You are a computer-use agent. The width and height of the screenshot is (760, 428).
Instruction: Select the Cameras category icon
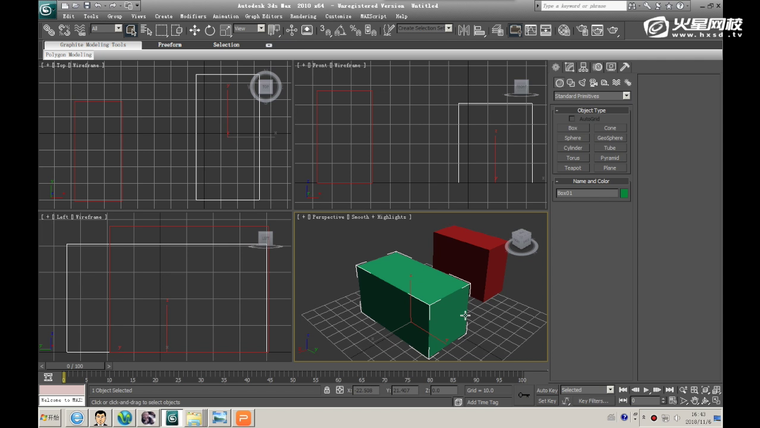593,83
